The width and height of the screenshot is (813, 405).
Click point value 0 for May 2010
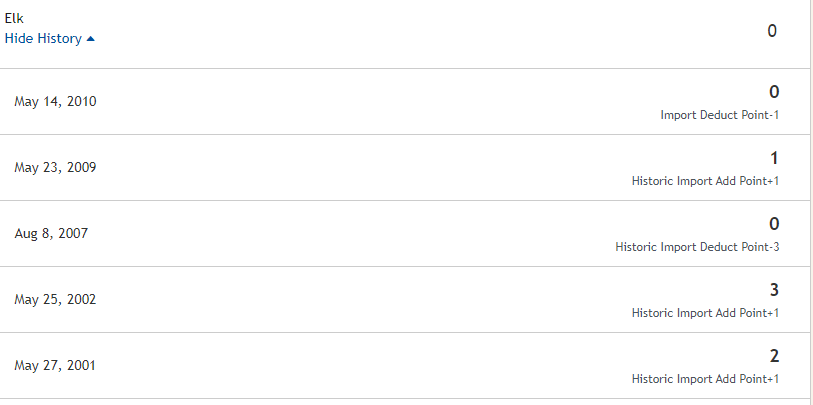coord(774,92)
